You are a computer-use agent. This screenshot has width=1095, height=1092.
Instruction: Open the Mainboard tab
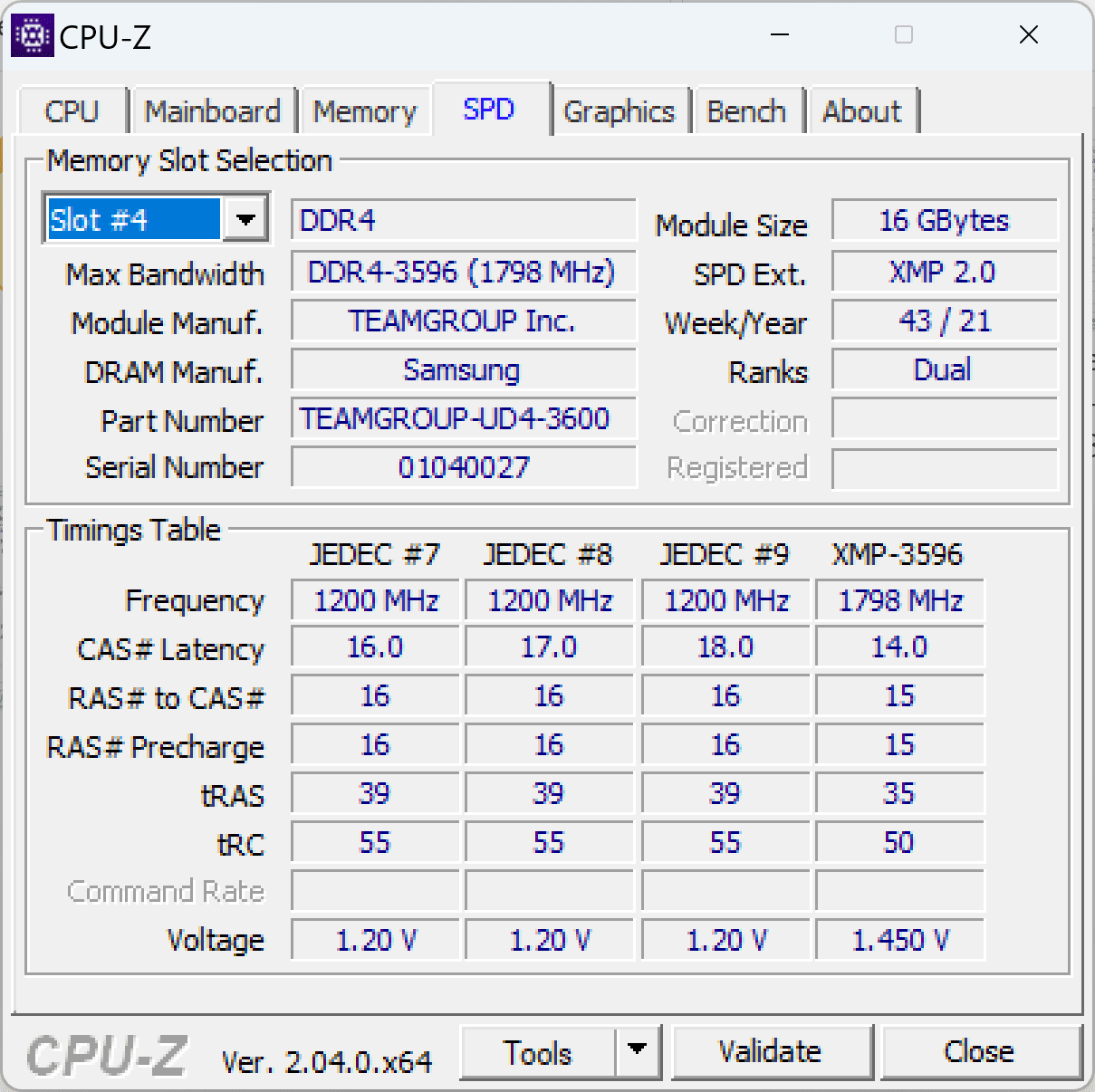coord(213,111)
